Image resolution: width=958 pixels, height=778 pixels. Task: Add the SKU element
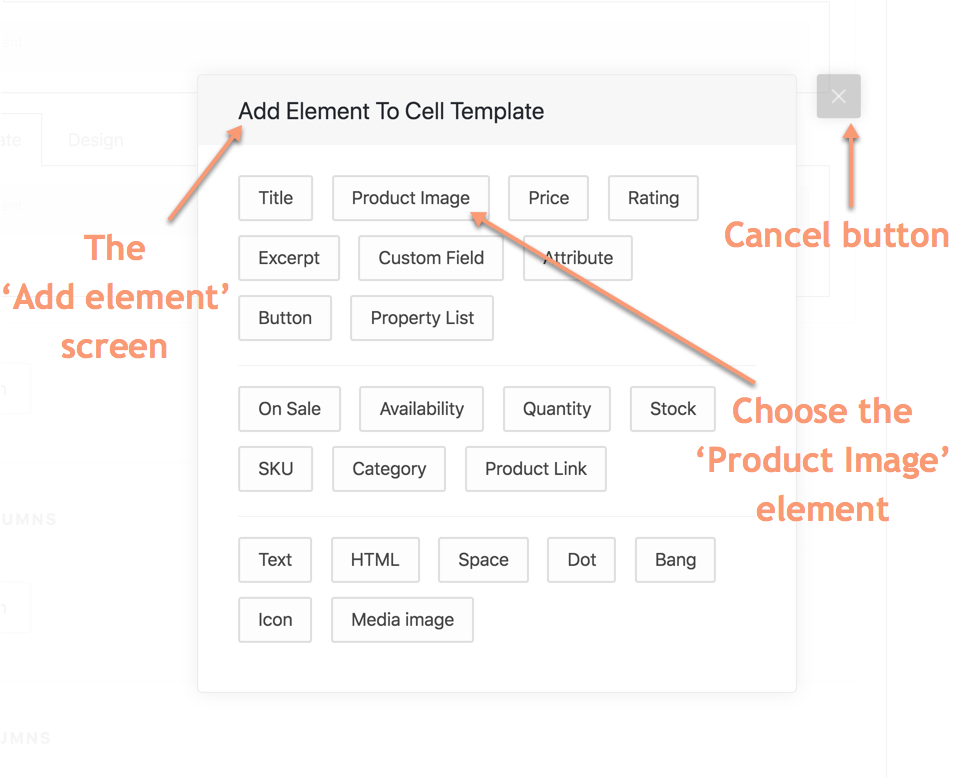point(275,469)
